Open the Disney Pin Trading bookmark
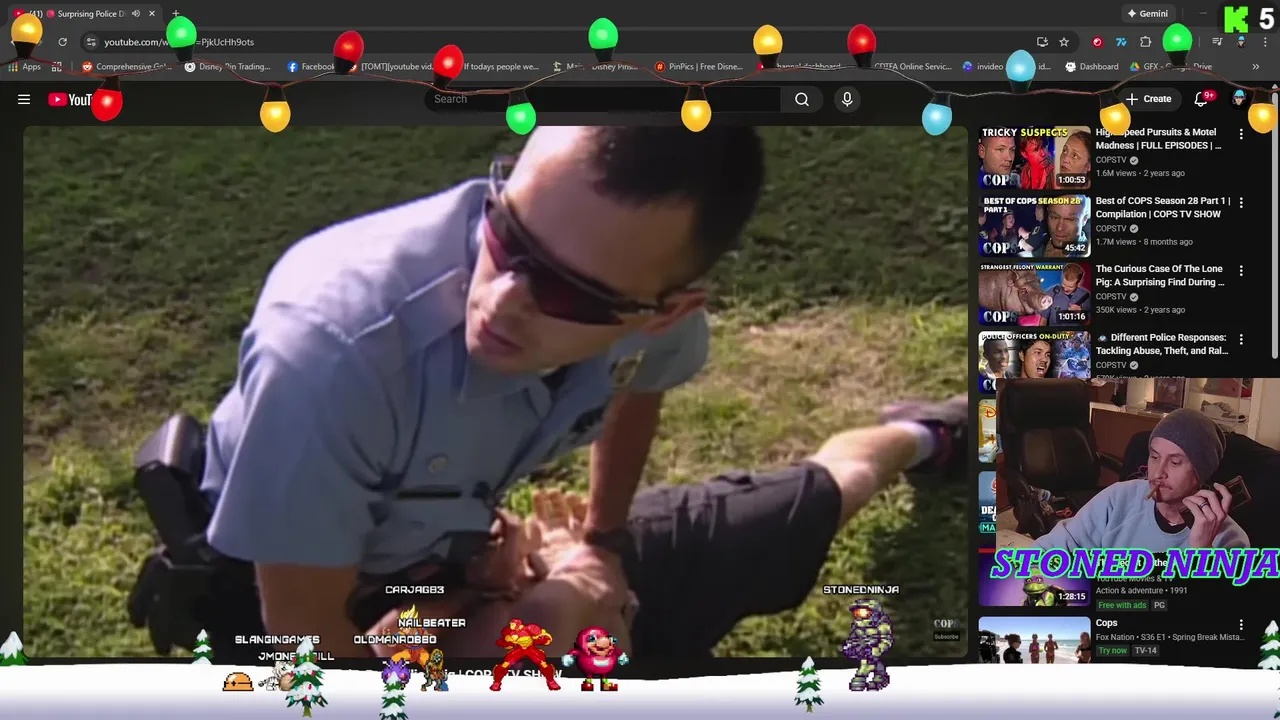The height and width of the screenshot is (720, 1280). point(228,67)
